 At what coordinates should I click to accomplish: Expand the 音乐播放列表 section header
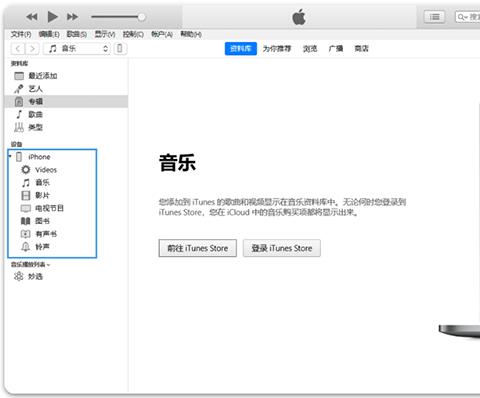(x=30, y=264)
